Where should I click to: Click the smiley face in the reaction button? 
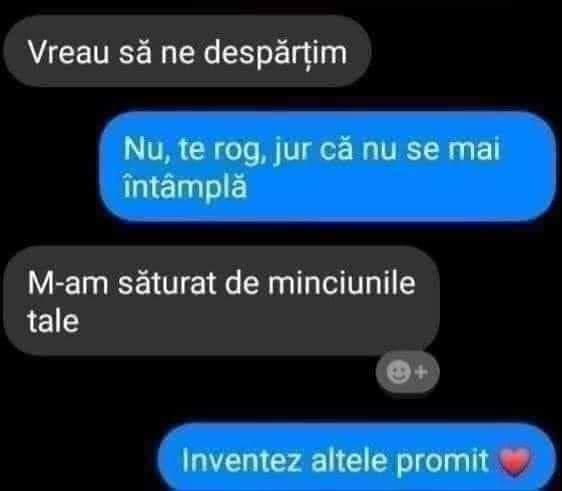tap(398, 372)
